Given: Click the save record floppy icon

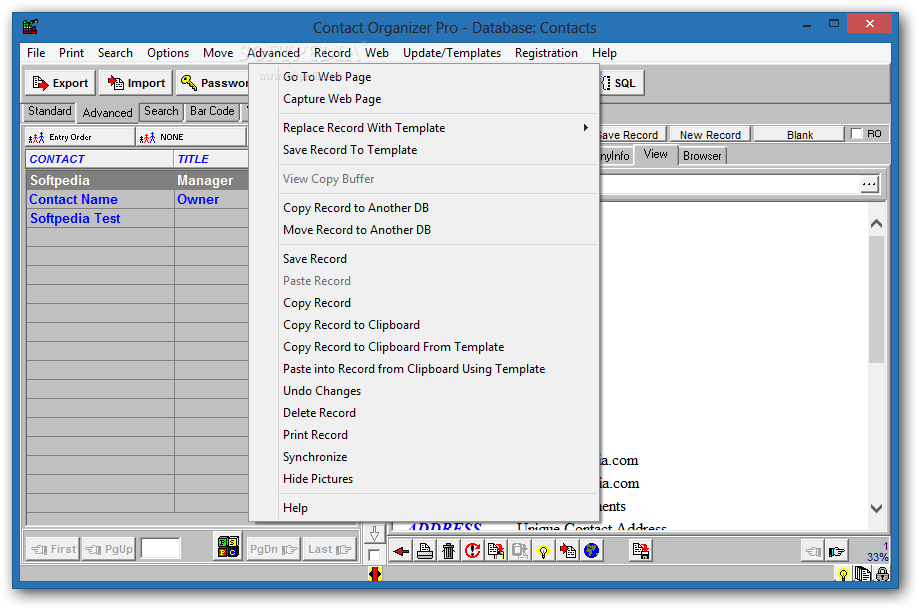Looking at the screenshot, I should click(641, 551).
